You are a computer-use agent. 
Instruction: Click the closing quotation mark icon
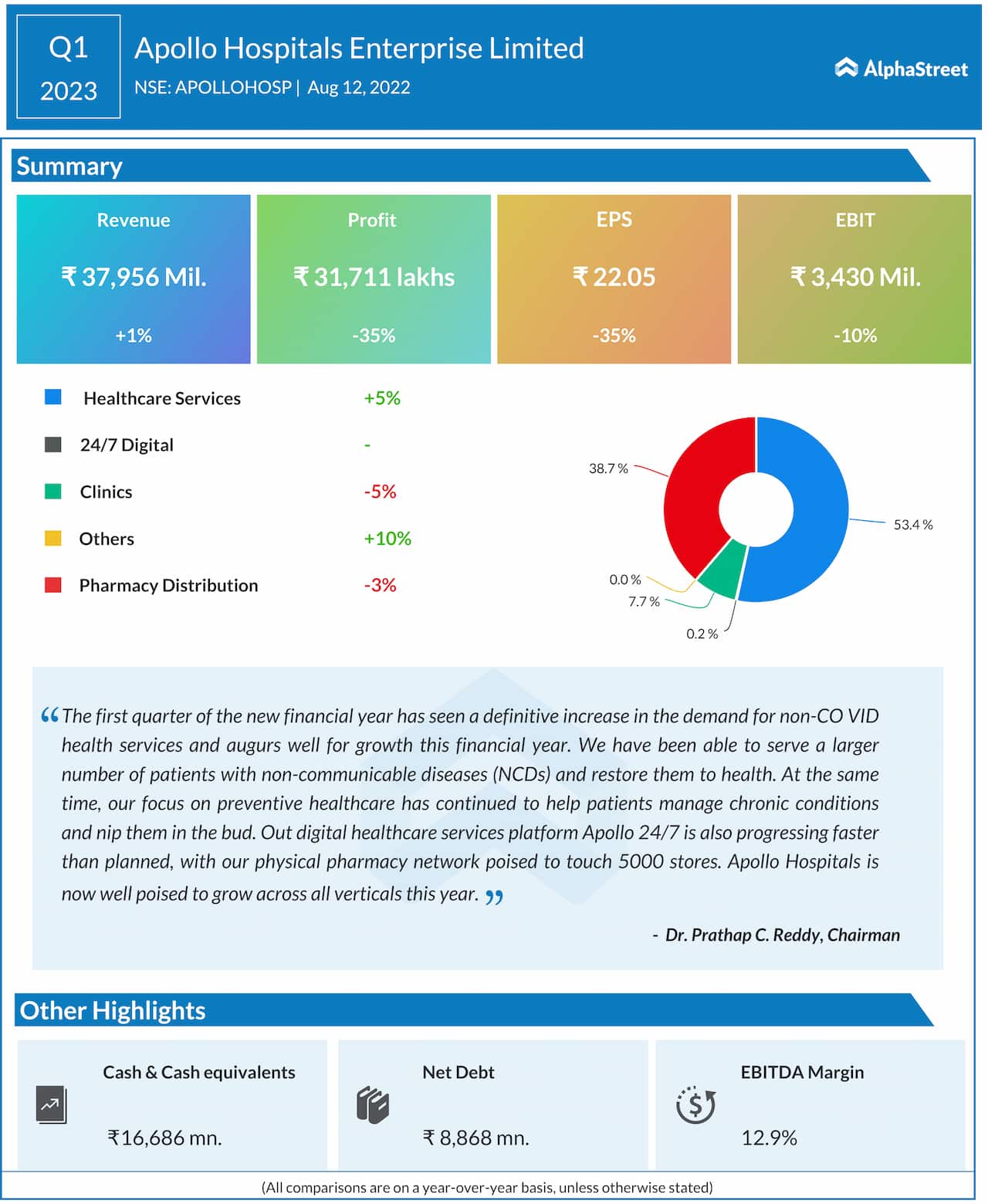[x=494, y=897]
